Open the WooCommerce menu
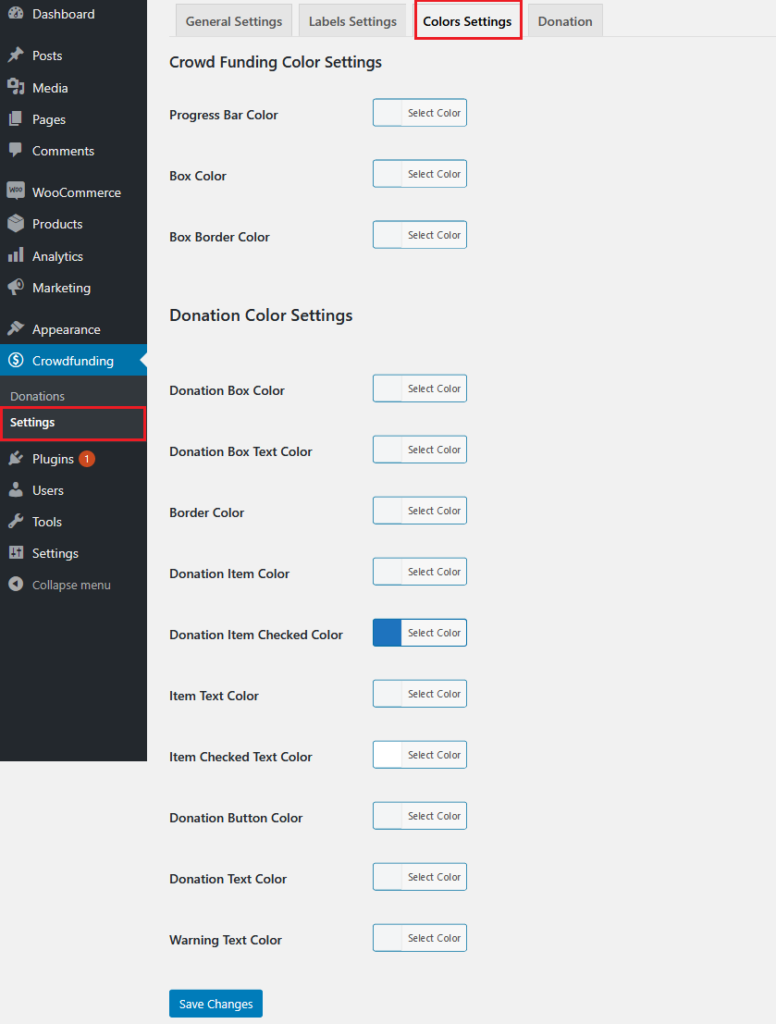 pos(73,192)
